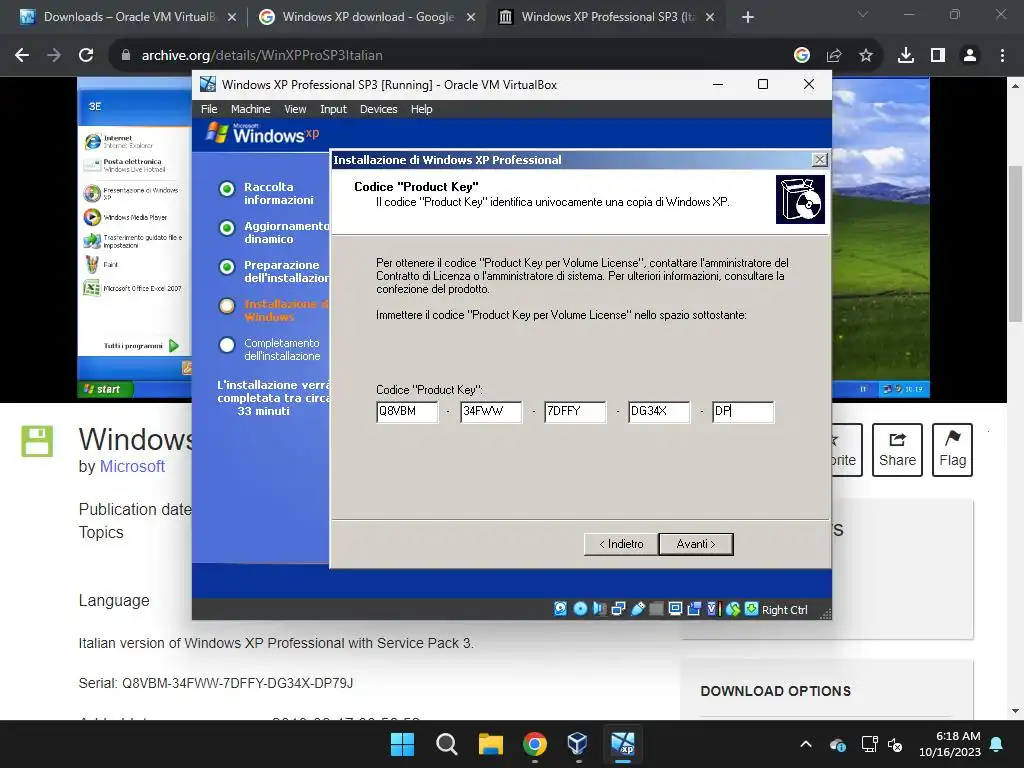
Task: Click the Avanti button in the setup dialog
Action: coord(696,544)
